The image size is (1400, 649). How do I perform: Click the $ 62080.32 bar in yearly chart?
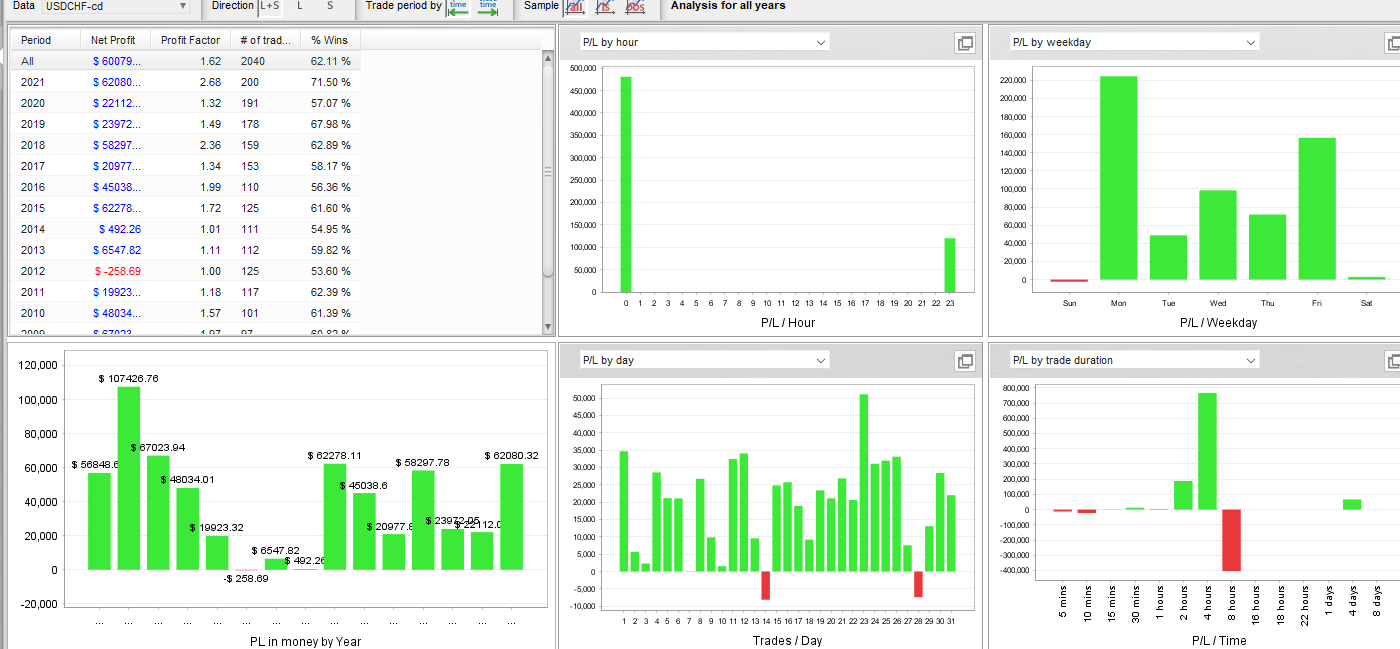click(x=512, y=517)
